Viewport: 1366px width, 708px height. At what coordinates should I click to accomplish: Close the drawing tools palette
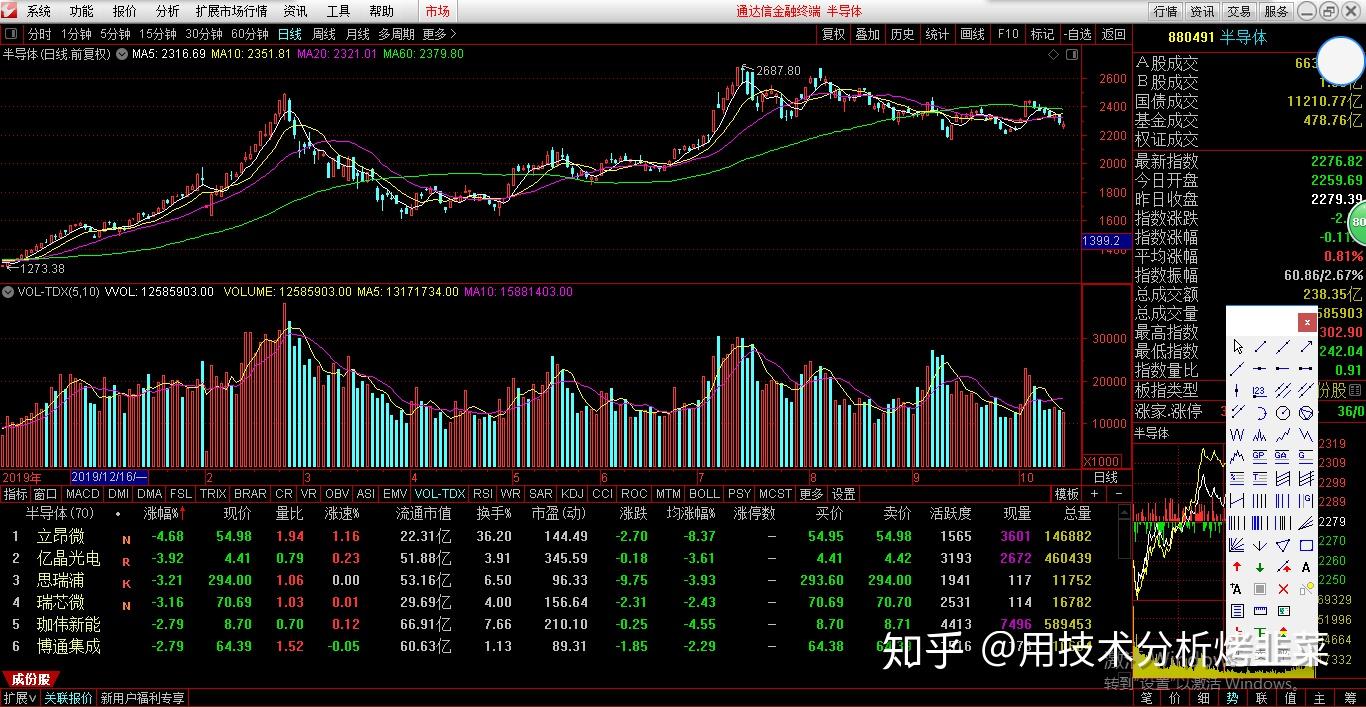click(x=1307, y=322)
